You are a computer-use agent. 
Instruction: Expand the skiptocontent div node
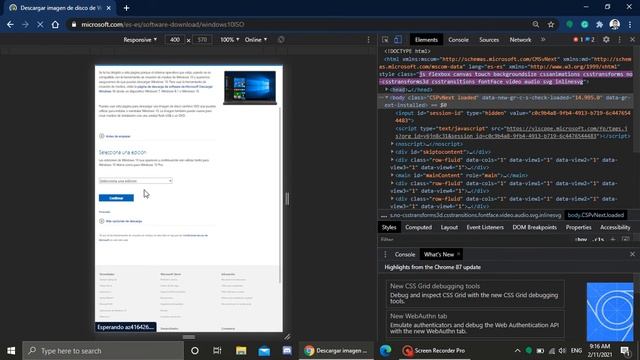pos(392,151)
